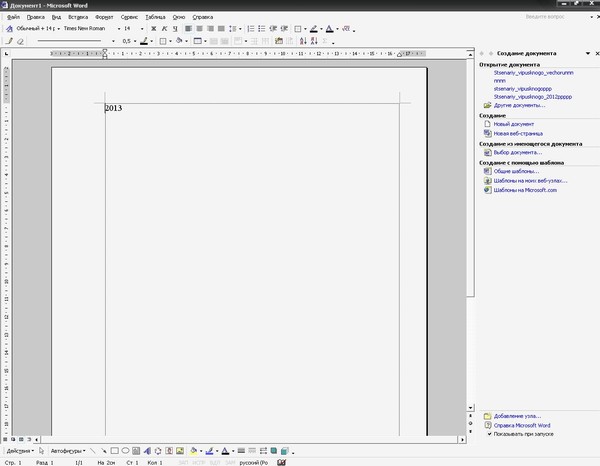Select the table Eraser tool
The width and height of the screenshot is (600, 466).
coord(20,41)
